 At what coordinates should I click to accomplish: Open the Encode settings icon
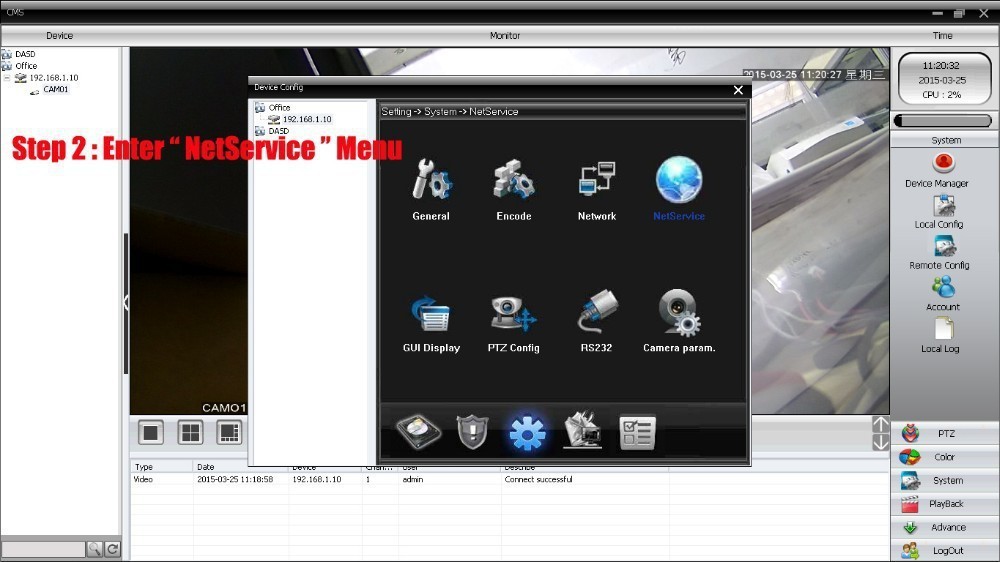(x=514, y=180)
